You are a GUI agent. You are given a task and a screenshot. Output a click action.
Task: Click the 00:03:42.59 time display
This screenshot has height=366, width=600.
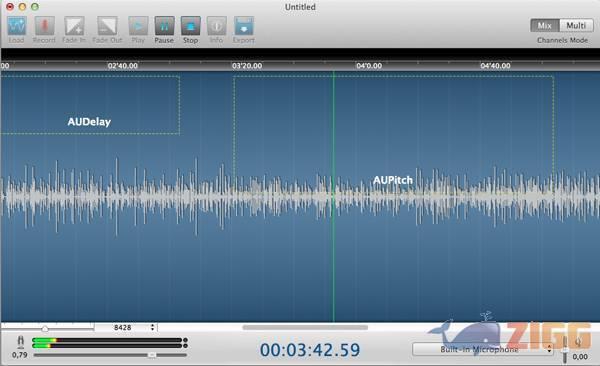(310, 350)
